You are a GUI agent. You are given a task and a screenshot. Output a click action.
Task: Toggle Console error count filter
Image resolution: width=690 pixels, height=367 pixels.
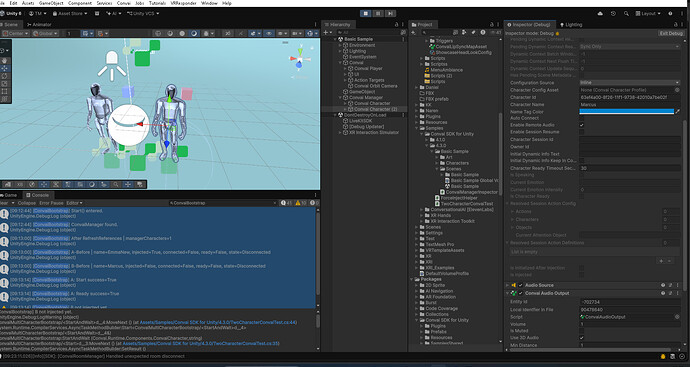[314, 203]
